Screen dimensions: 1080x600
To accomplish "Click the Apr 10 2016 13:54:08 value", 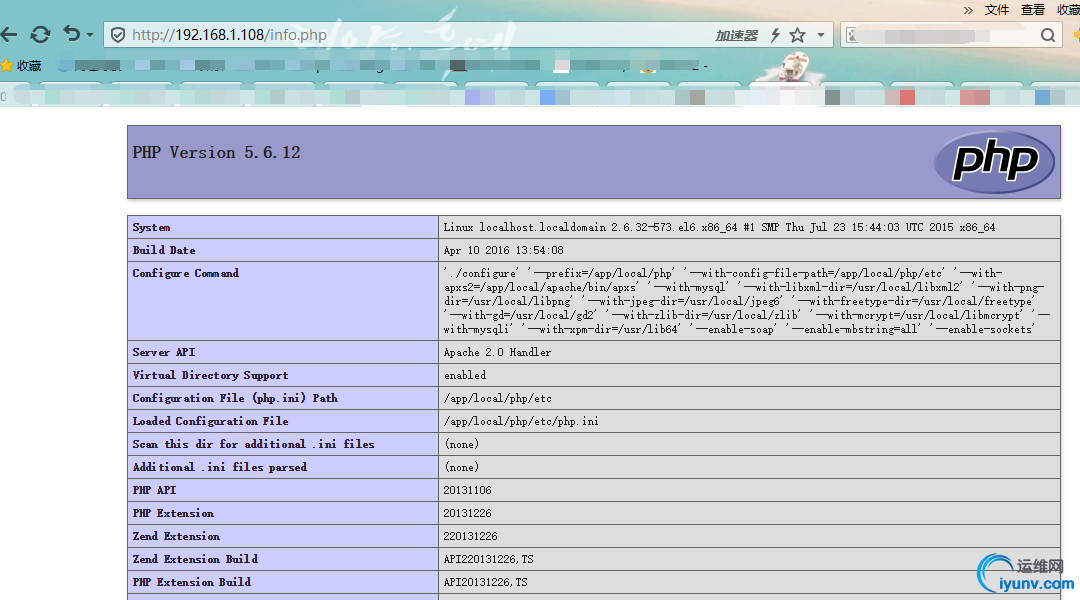I will pos(503,250).
